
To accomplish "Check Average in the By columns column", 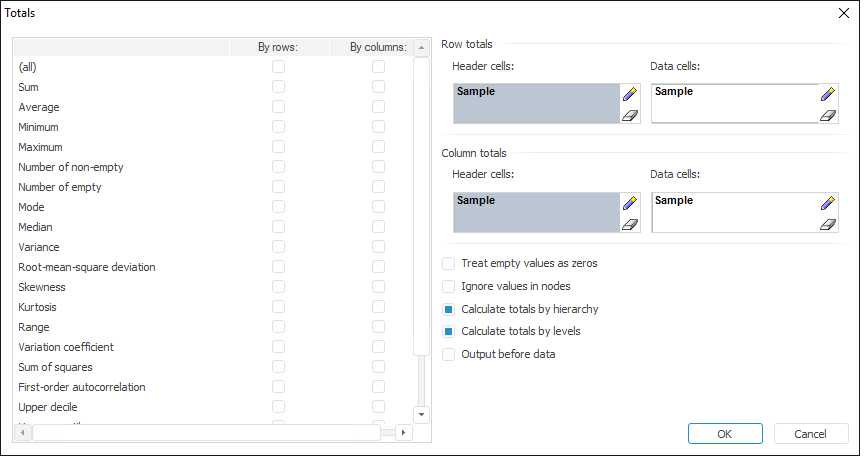I will pyautogui.click(x=378, y=107).
